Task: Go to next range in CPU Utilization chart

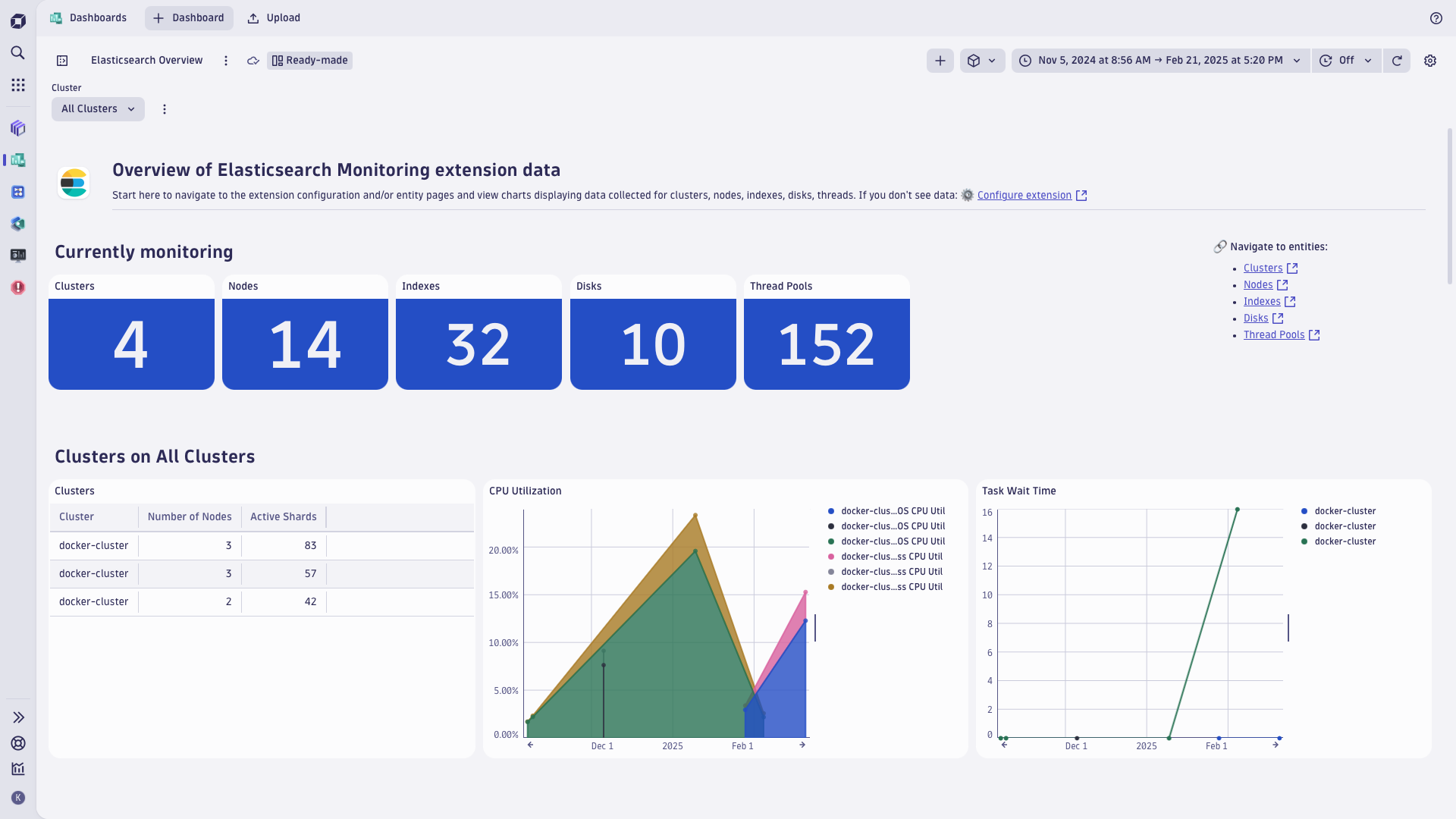Action: click(802, 745)
